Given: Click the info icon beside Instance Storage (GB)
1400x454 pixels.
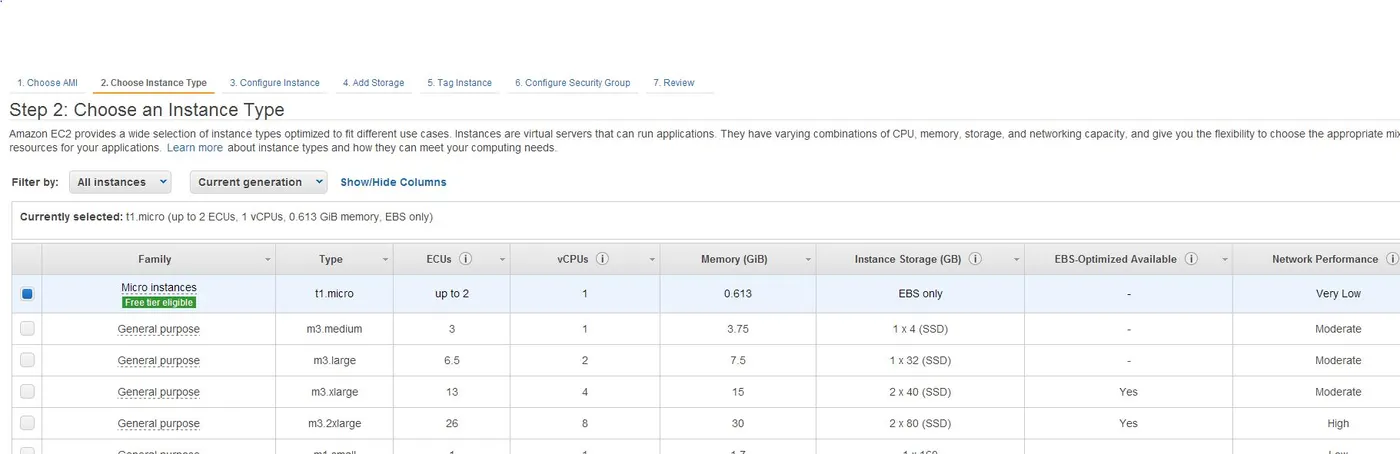Looking at the screenshot, I should pos(975,259).
